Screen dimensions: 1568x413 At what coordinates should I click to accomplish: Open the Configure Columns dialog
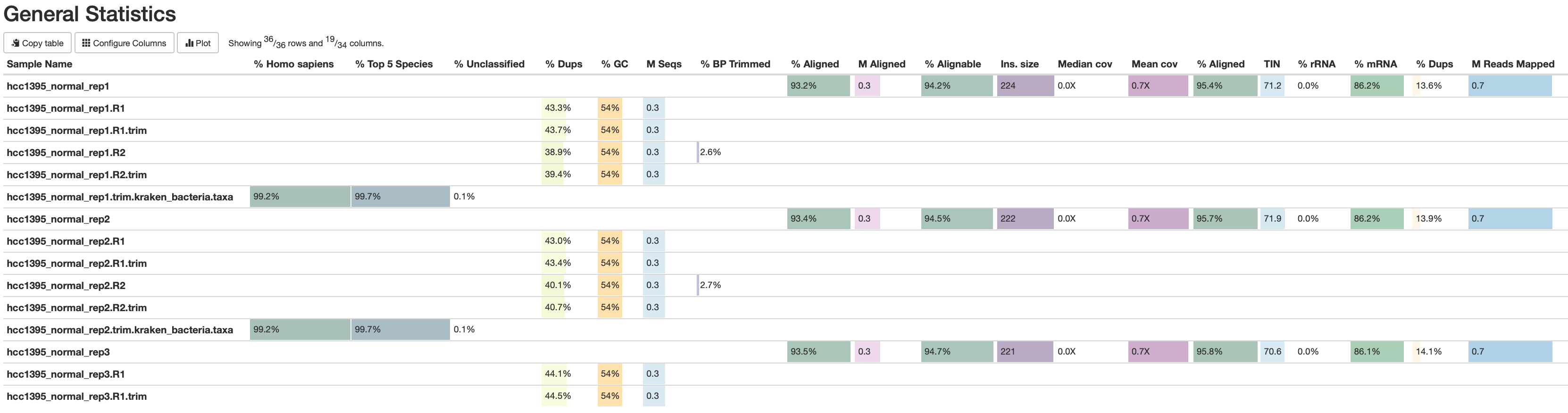pyautogui.click(x=124, y=43)
